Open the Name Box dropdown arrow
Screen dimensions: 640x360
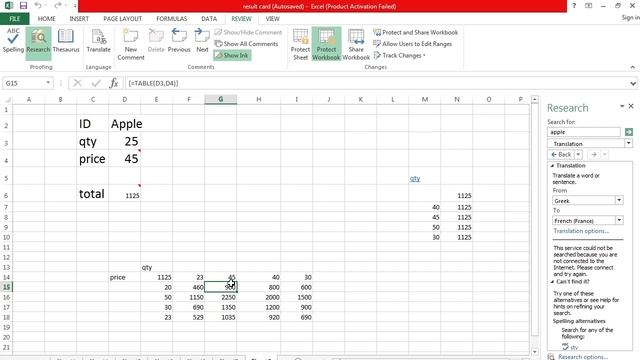[48, 83]
